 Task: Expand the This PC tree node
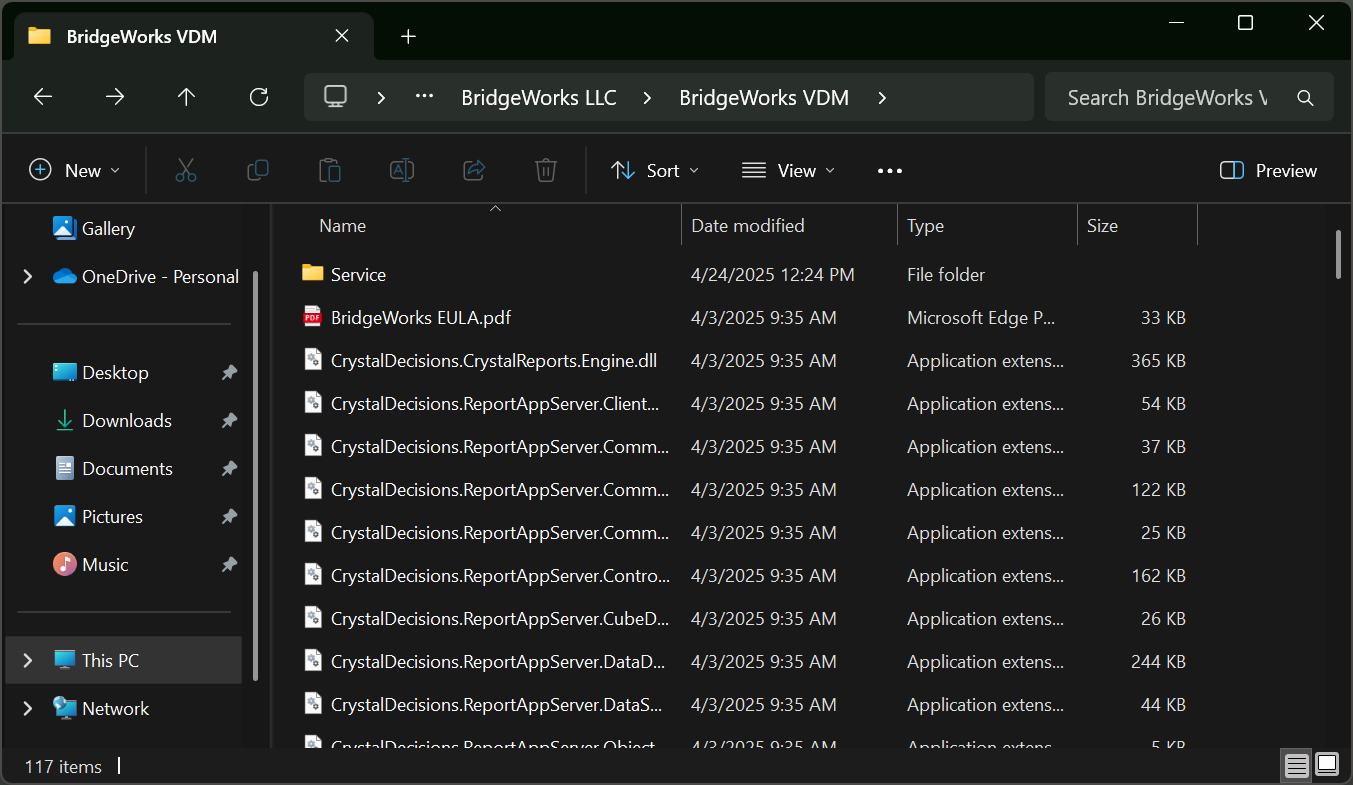pyautogui.click(x=28, y=660)
